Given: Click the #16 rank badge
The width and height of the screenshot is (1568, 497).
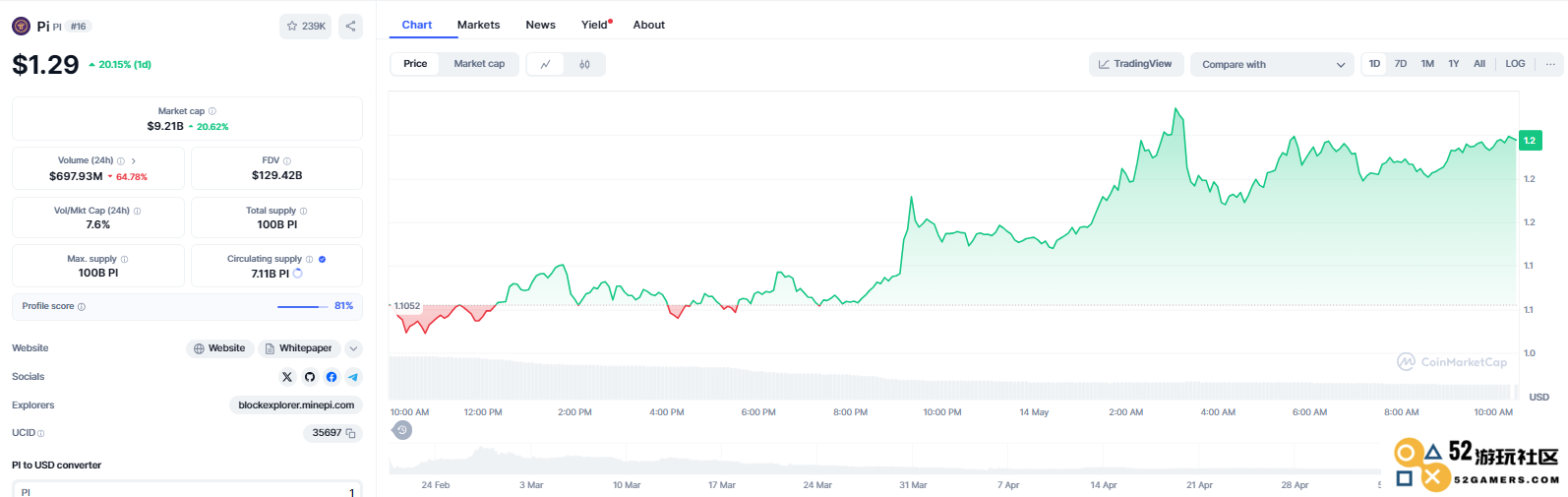Looking at the screenshot, I should [79, 27].
